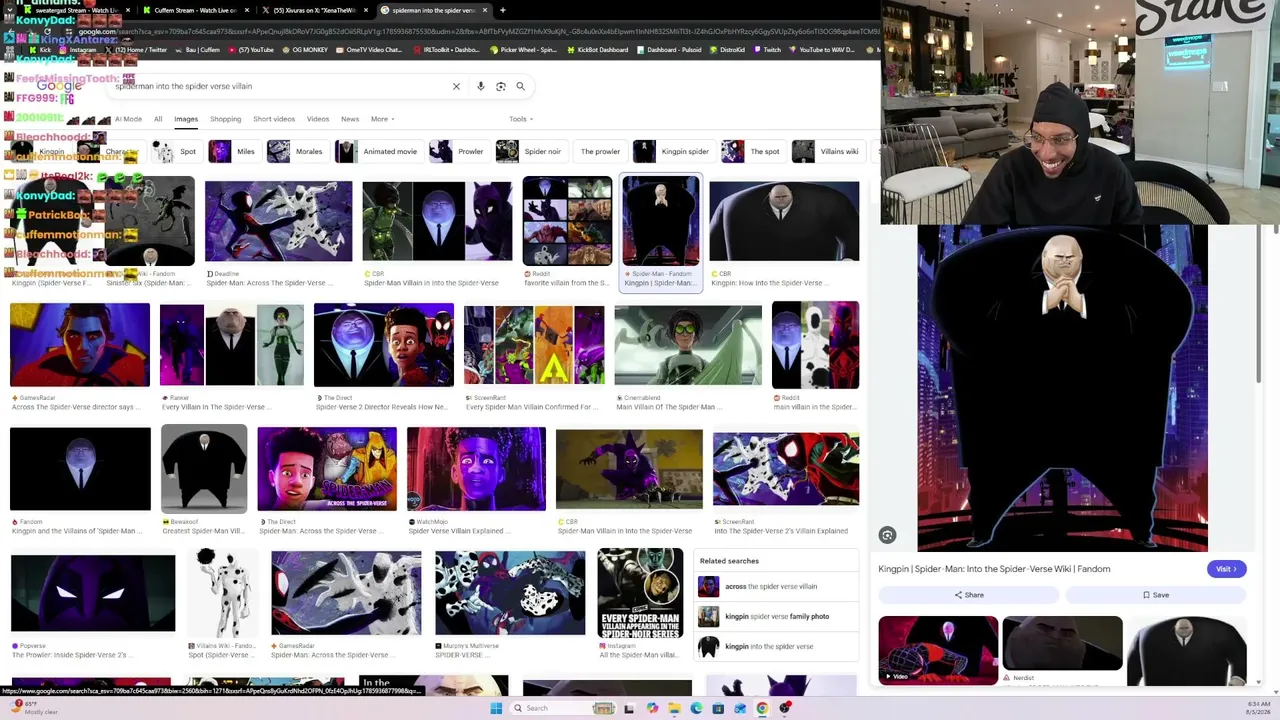Open Microsoft Store from the taskbar
Image resolution: width=1280 pixels, height=720 pixels.
(x=718, y=708)
